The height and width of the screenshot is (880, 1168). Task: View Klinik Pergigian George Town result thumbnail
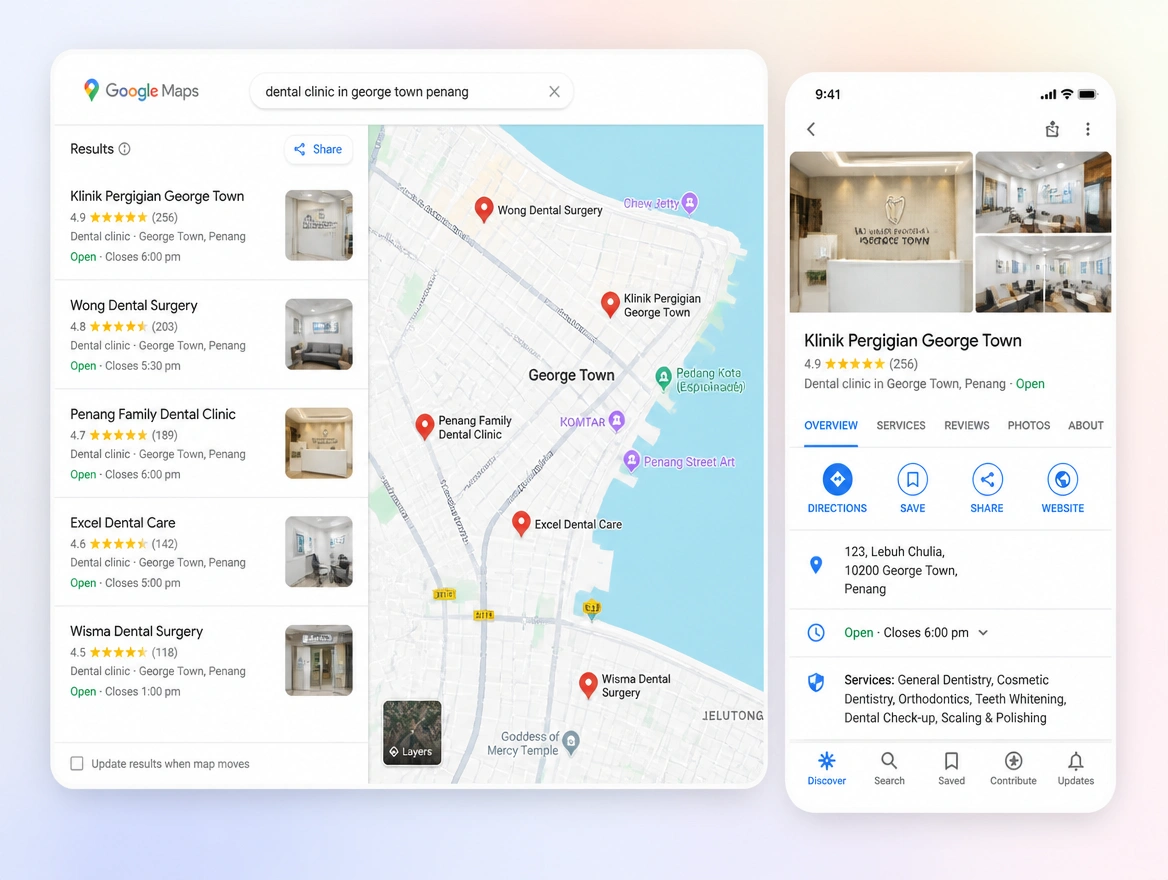(x=319, y=225)
